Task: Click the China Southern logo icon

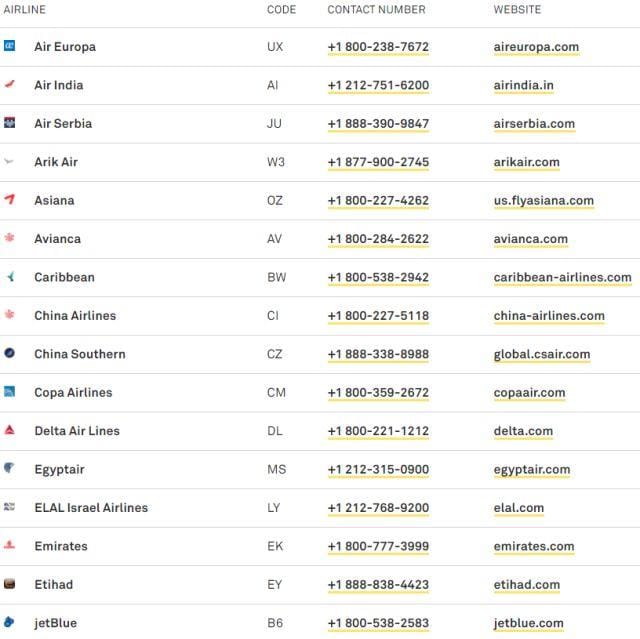Action: (x=10, y=353)
